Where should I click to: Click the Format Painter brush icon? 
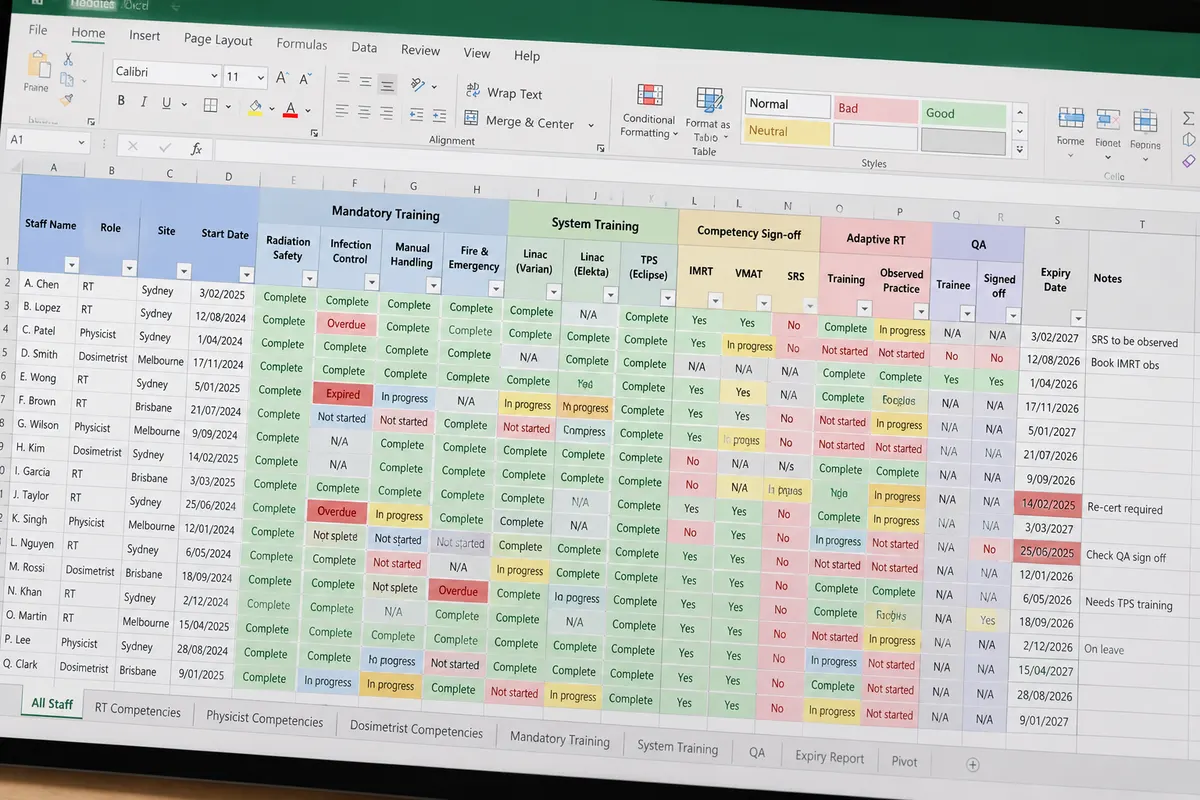pos(67,99)
